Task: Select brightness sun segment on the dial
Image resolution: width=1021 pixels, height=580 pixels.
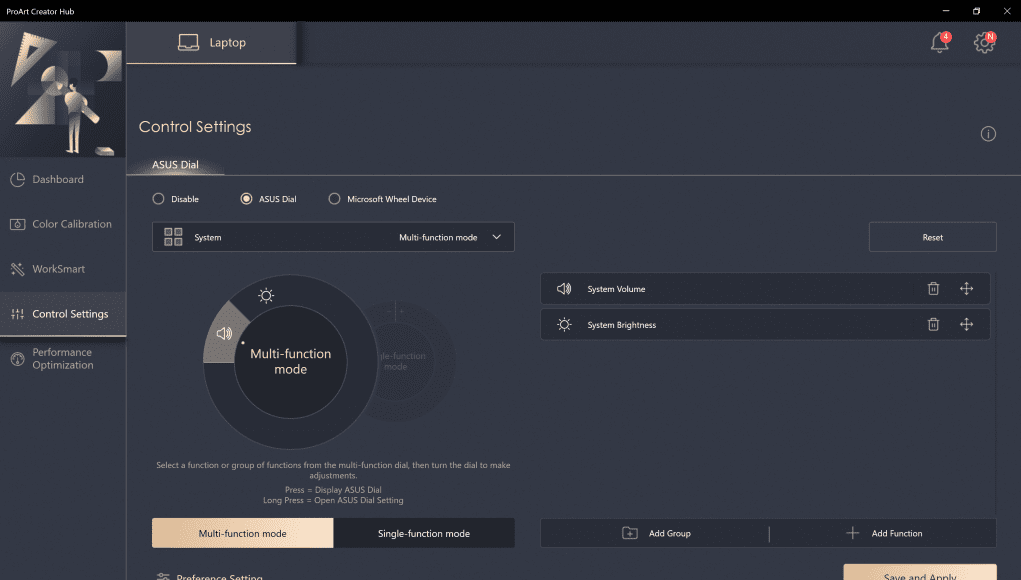Action: (x=266, y=296)
